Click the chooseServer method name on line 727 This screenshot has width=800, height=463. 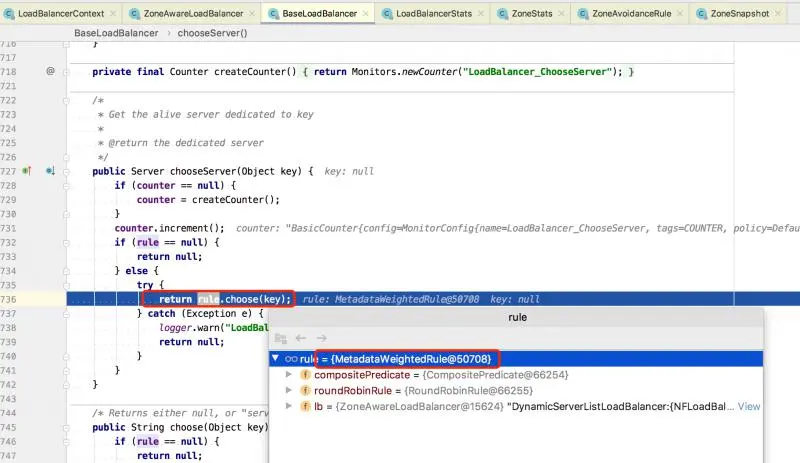[x=203, y=171]
